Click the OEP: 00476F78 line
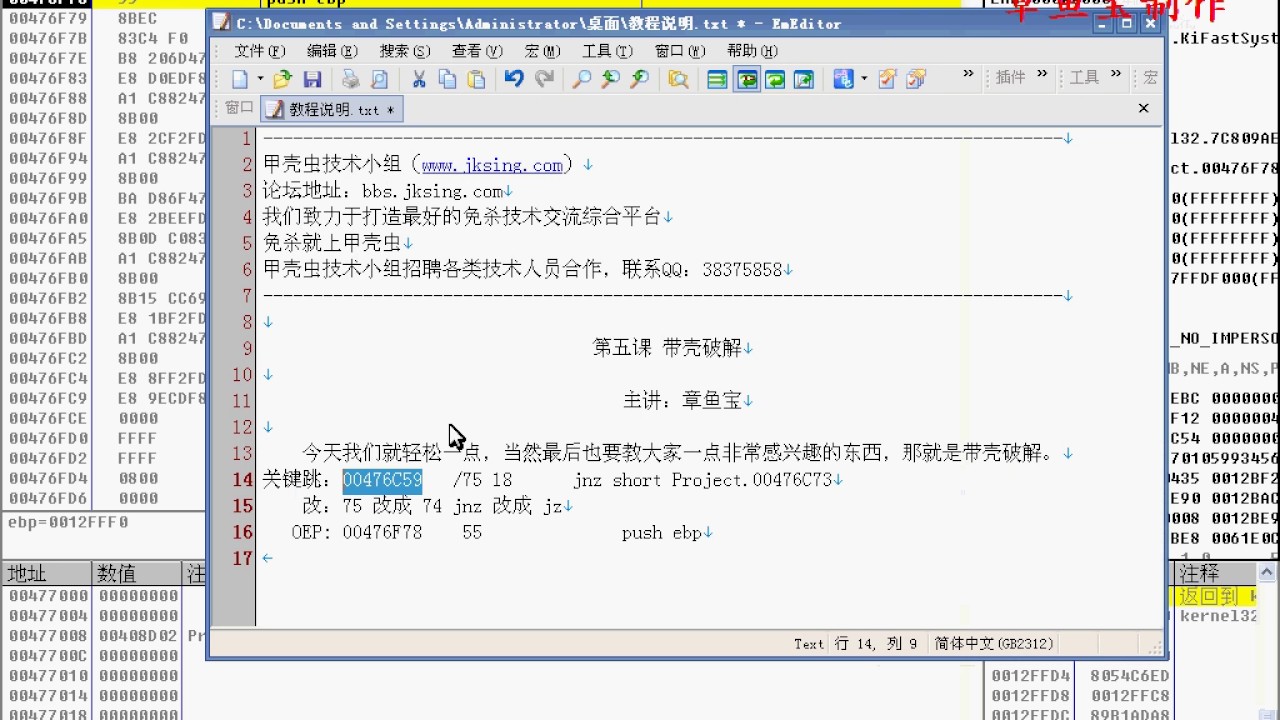The image size is (1280, 720). coord(497,533)
